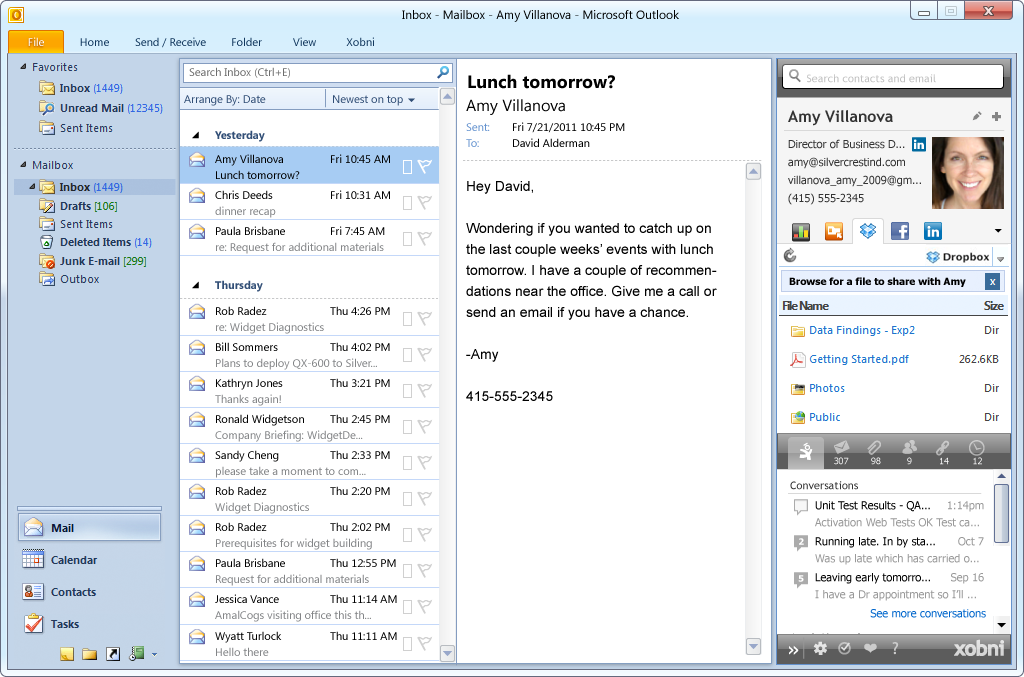Image resolution: width=1024 pixels, height=677 pixels.
Task: Open the Home ribbon tab
Action: [x=95, y=42]
